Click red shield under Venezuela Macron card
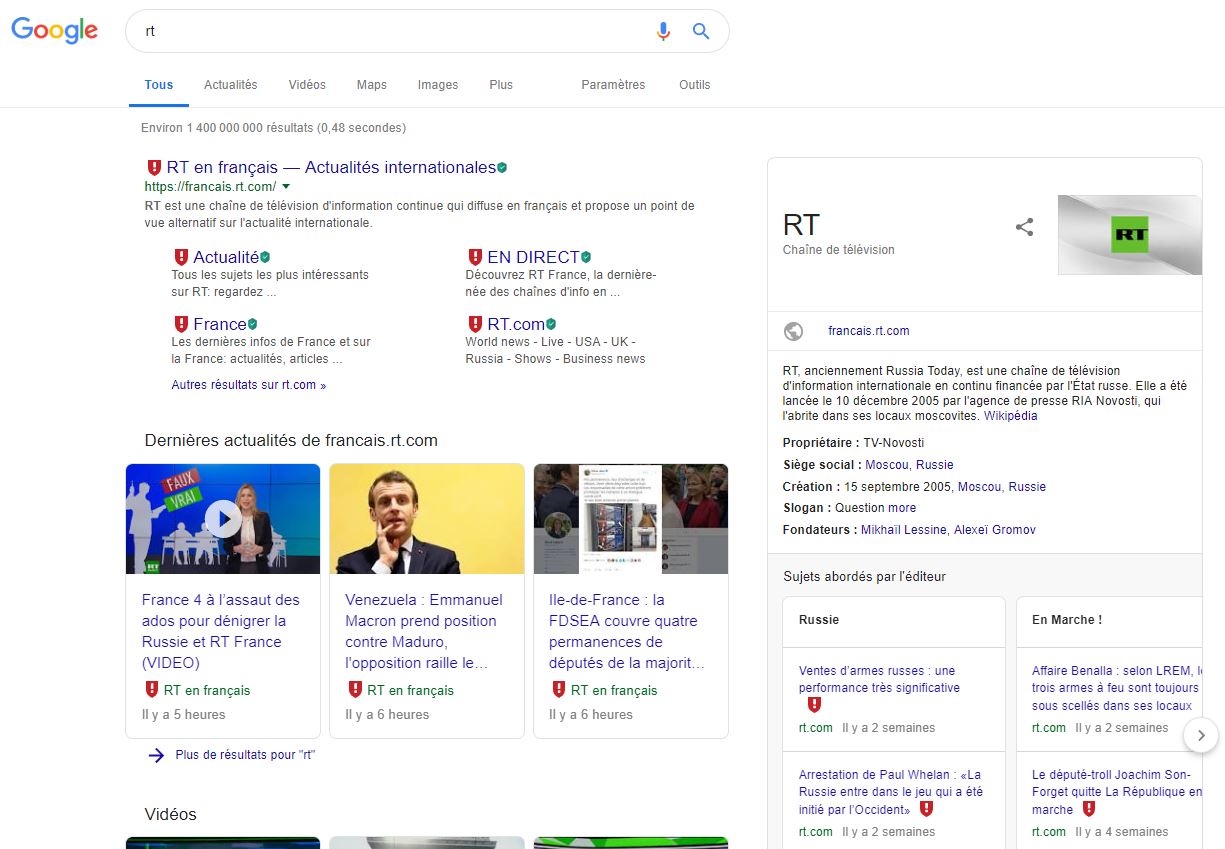 355,689
